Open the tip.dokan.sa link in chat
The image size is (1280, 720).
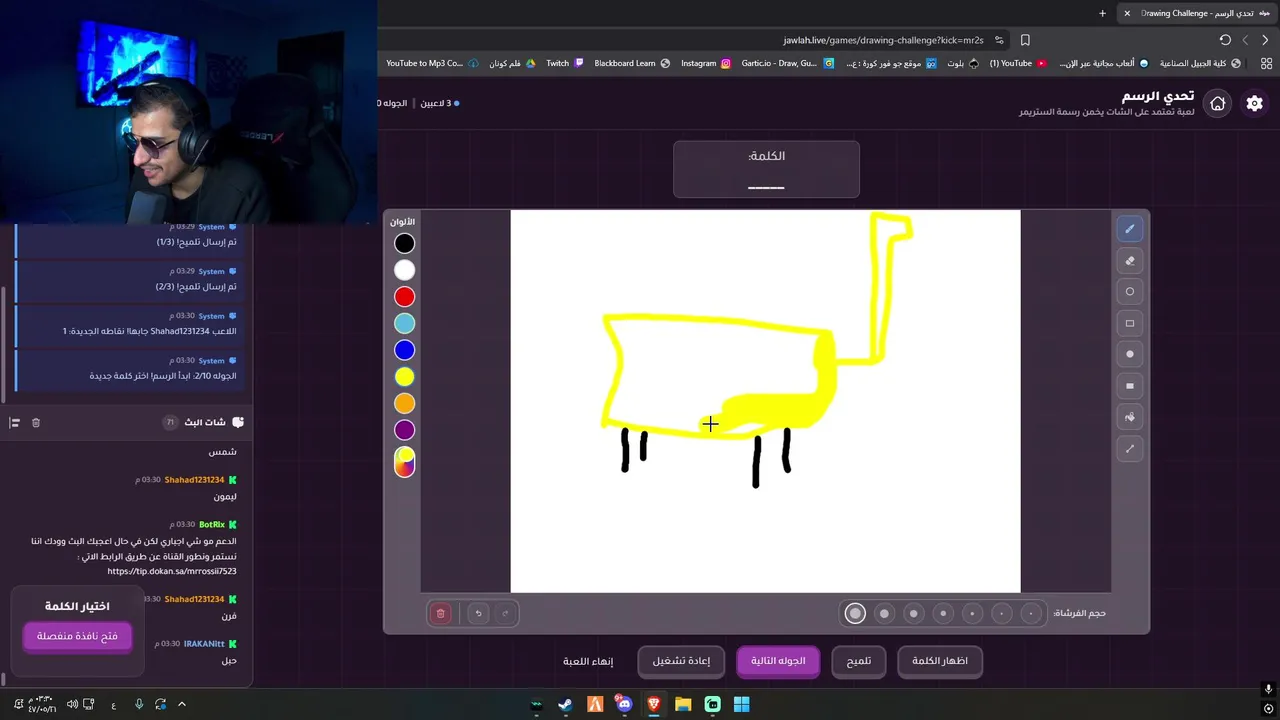click(172, 572)
